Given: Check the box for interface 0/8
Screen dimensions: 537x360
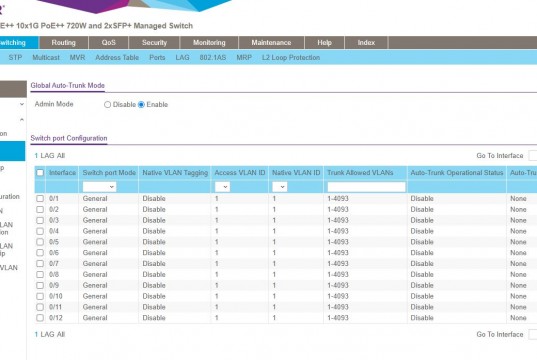Looking at the screenshot, I should point(40,274).
